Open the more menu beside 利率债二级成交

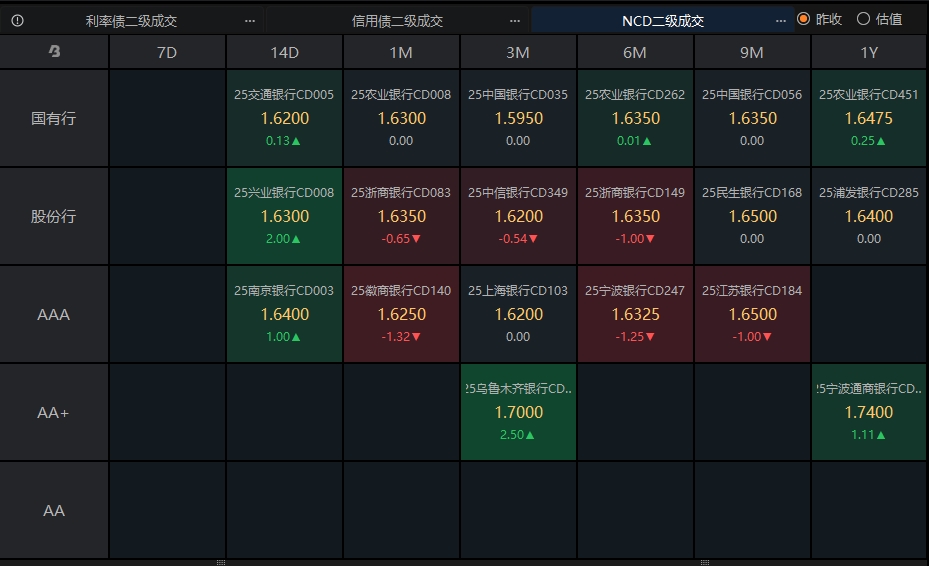250,20
